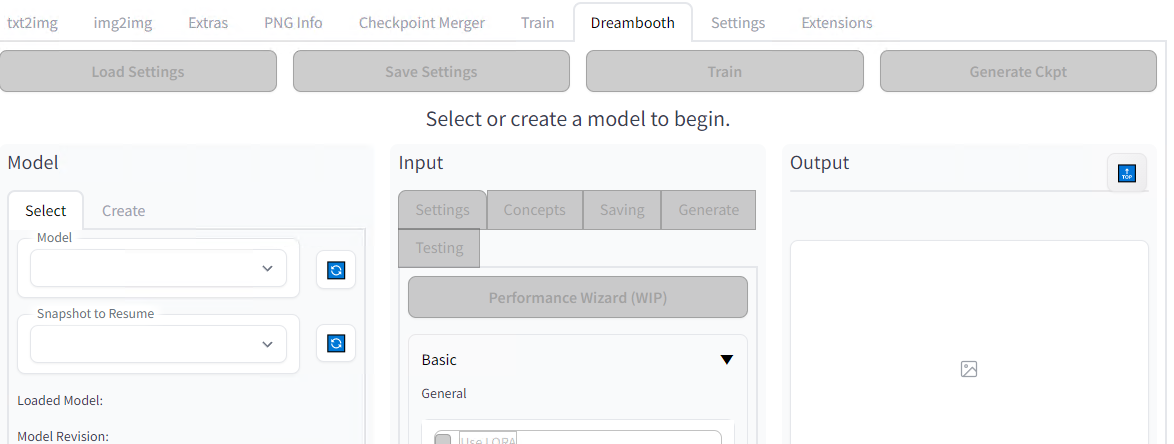
Task: Open the Extras tab
Action: tap(208, 22)
